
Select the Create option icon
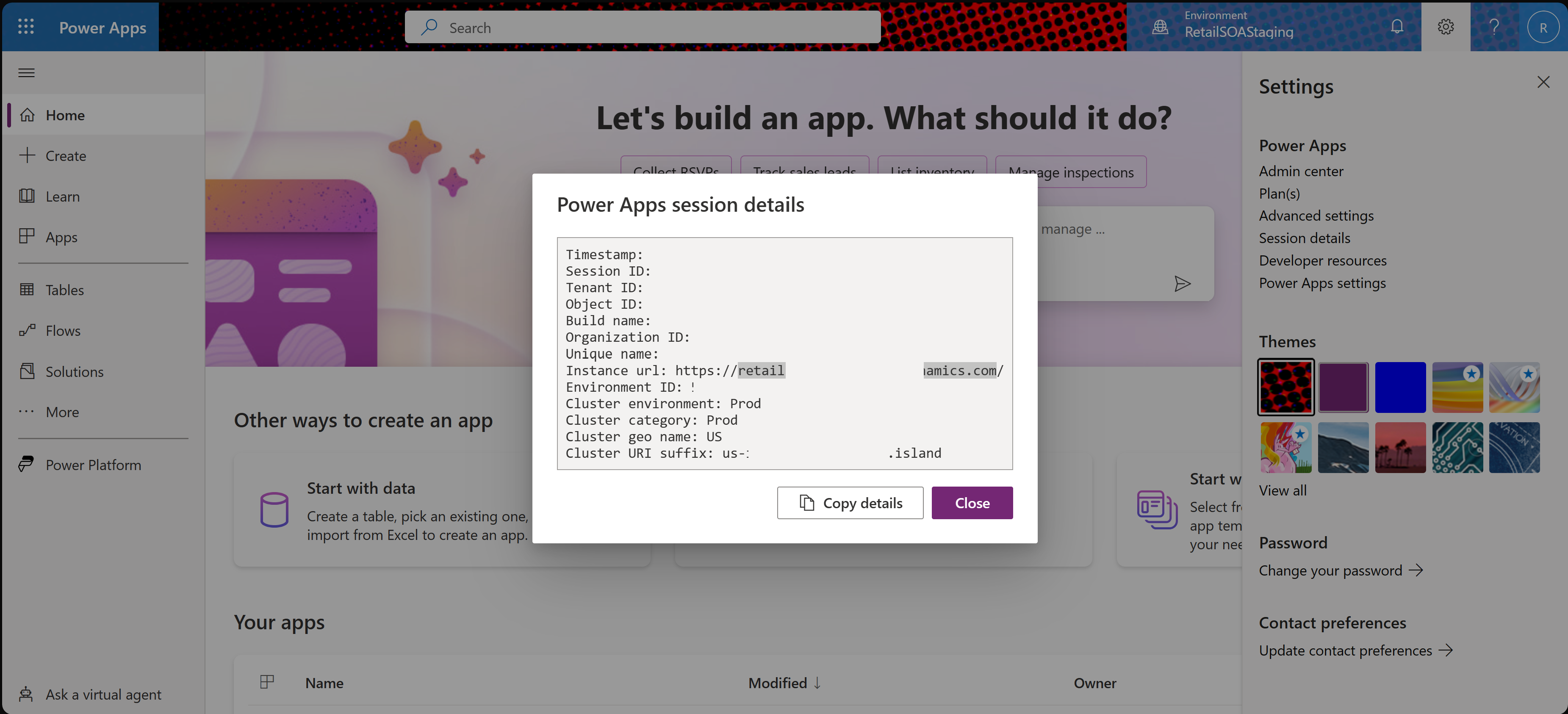[x=28, y=155]
